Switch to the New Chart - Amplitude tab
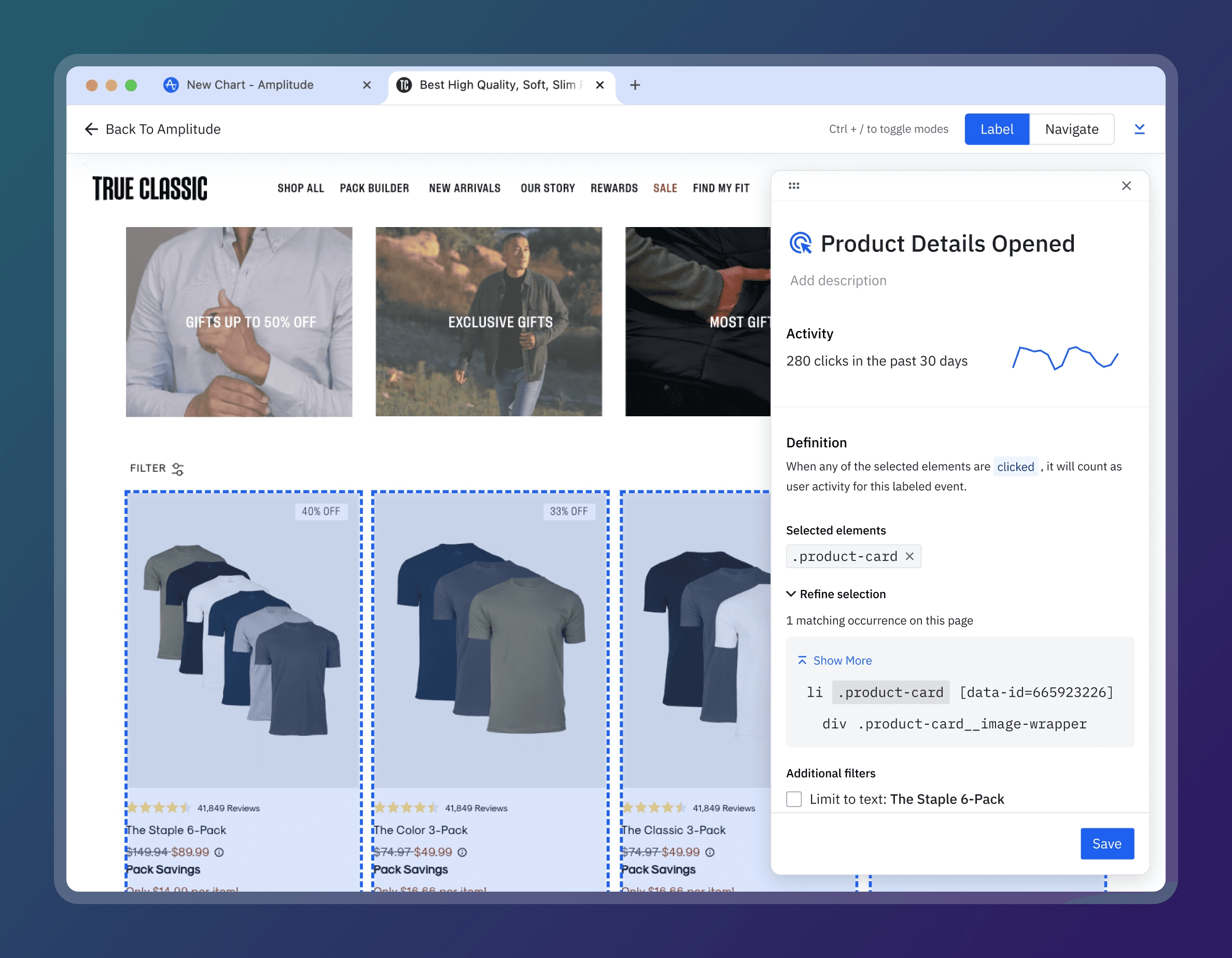 (250, 84)
